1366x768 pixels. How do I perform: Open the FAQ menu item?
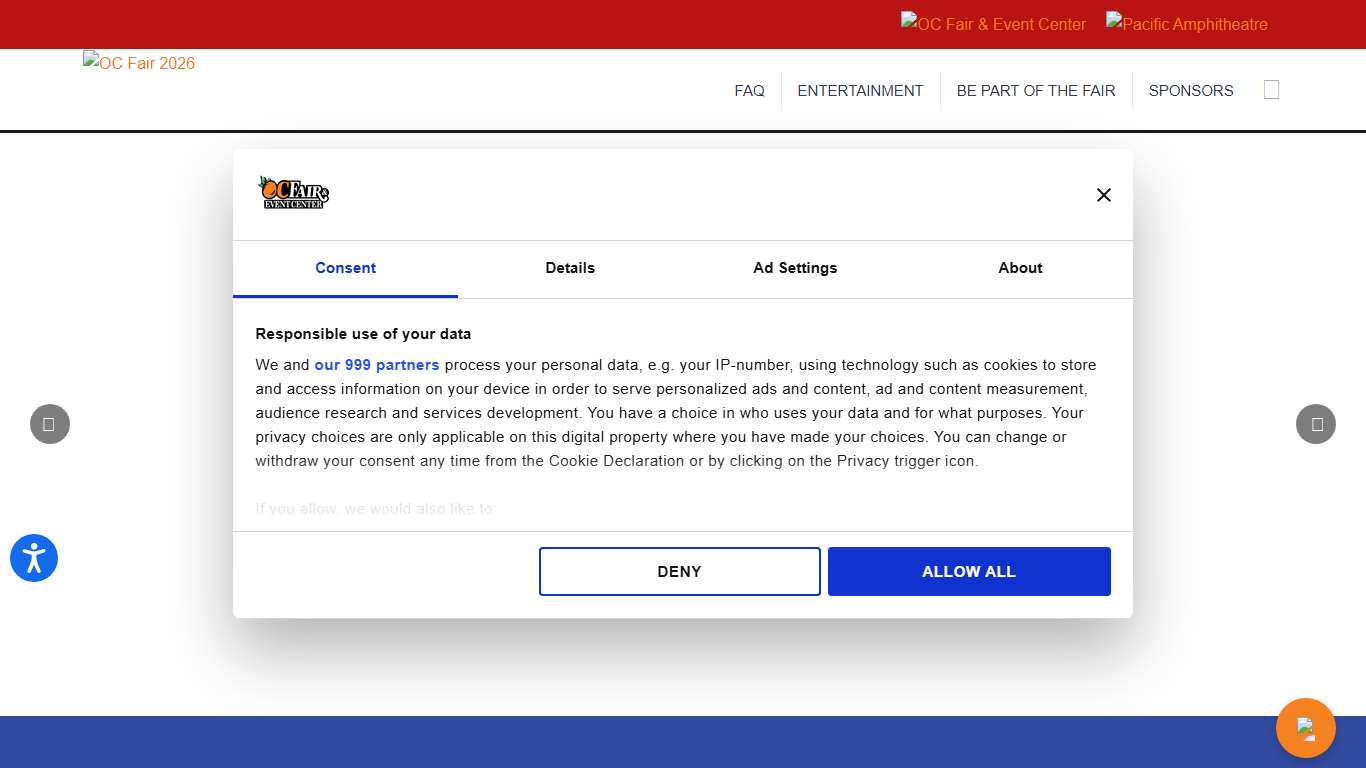749,90
